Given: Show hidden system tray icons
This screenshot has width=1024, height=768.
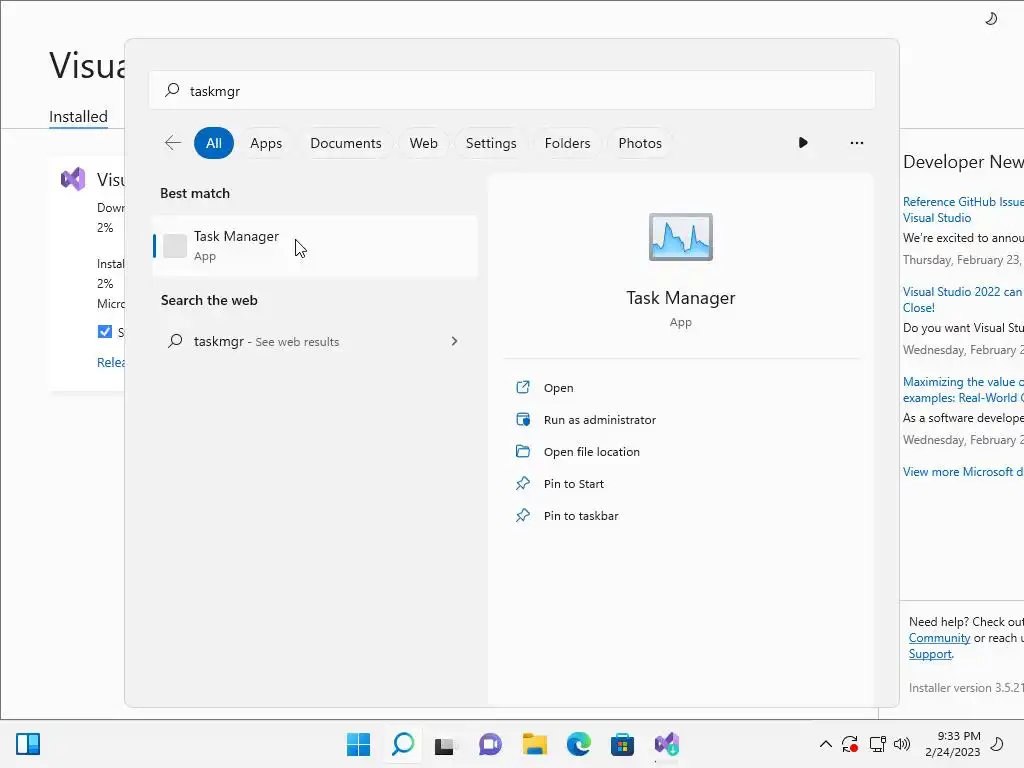Looking at the screenshot, I should [825, 744].
